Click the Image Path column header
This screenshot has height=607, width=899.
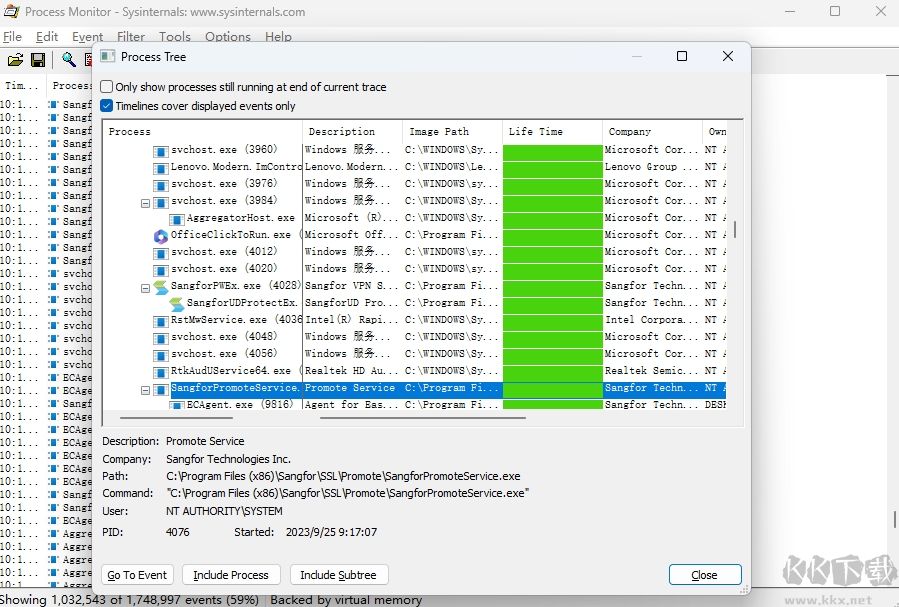pyautogui.click(x=452, y=131)
